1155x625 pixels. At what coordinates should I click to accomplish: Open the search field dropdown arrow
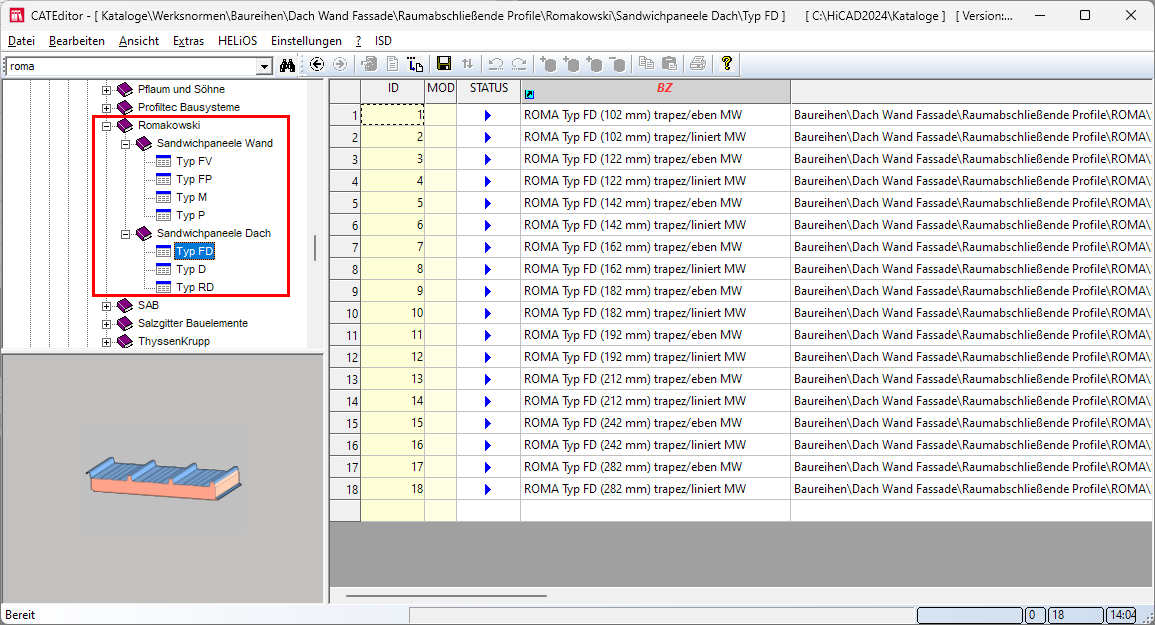(x=264, y=66)
